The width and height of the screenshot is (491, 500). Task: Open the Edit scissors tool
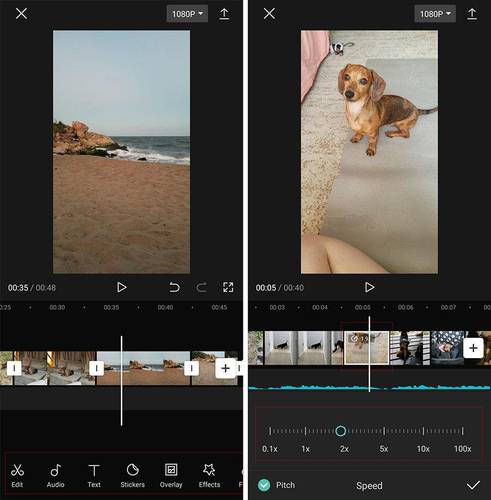[x=17, y=476]
